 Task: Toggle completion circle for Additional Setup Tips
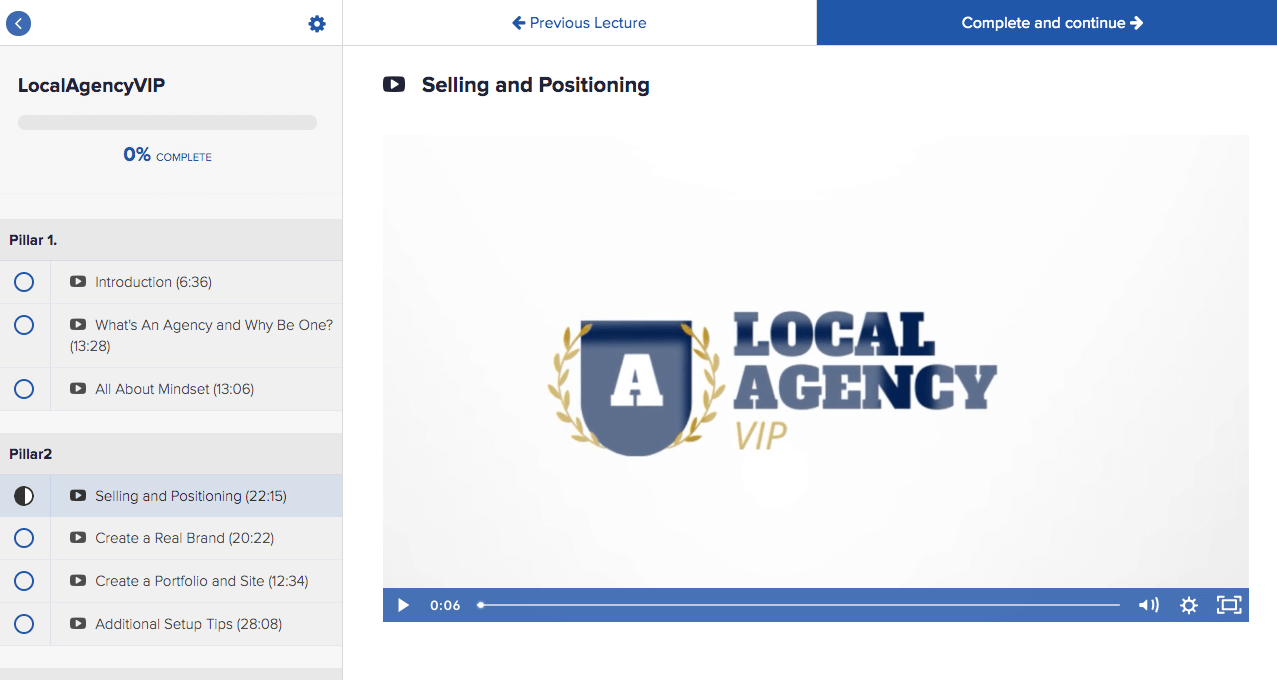(24, 624)
